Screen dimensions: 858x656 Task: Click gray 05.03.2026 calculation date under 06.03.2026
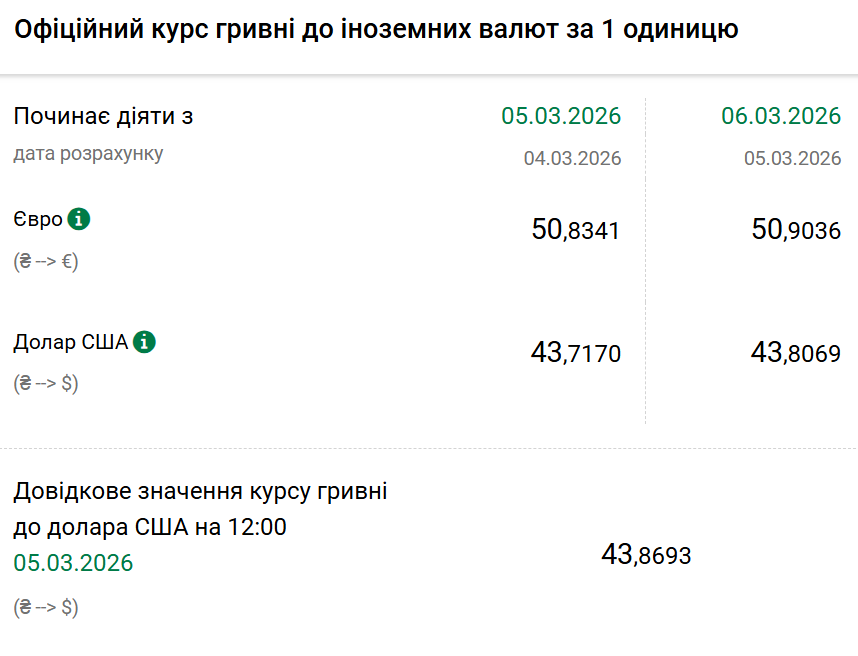[x=792, y=158]
